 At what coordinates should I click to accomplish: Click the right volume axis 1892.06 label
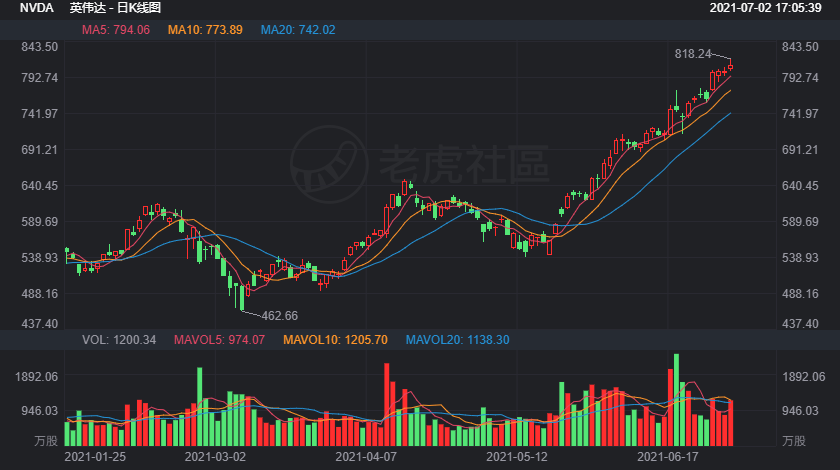[804, 377]
